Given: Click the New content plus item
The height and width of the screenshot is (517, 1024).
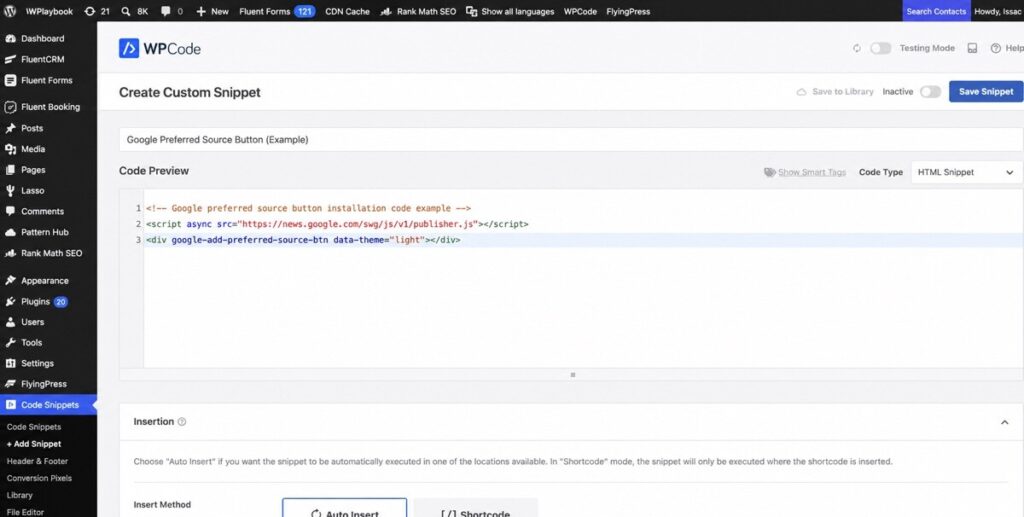Looking at the screenshot, I should pyautogui.click(x=212, y=11).
